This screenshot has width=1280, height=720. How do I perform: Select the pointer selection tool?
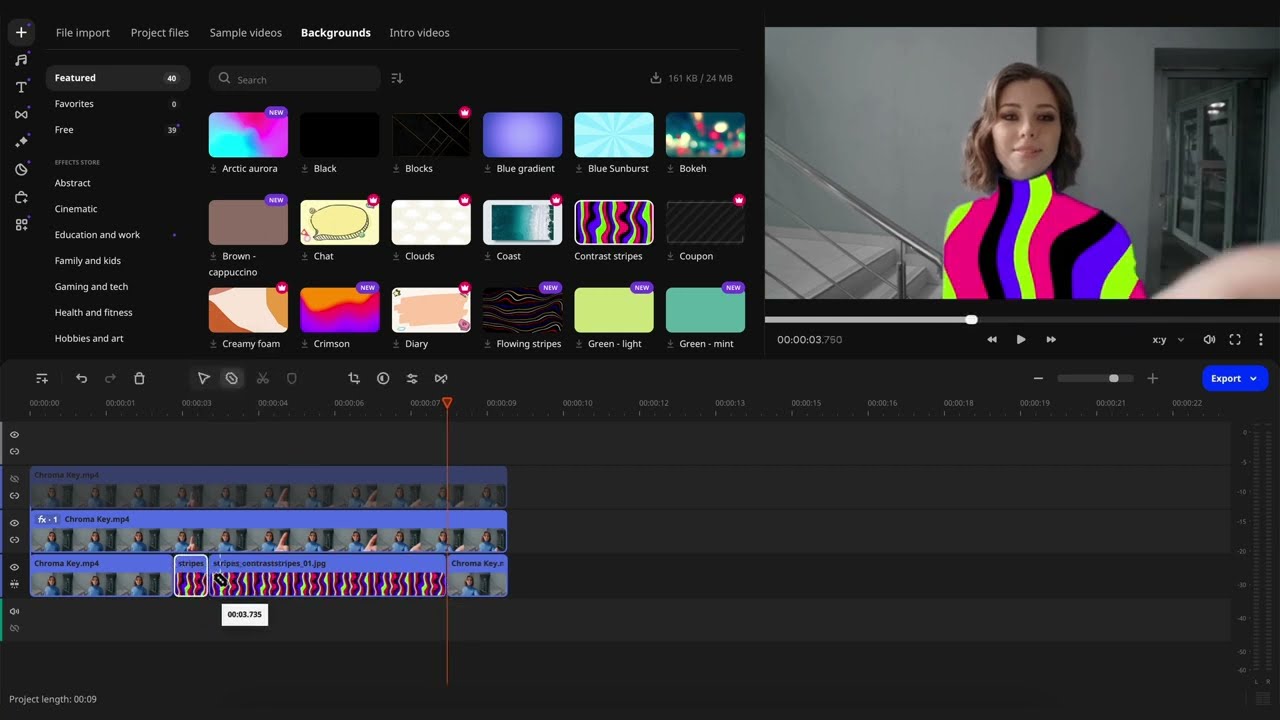point(203,378)
